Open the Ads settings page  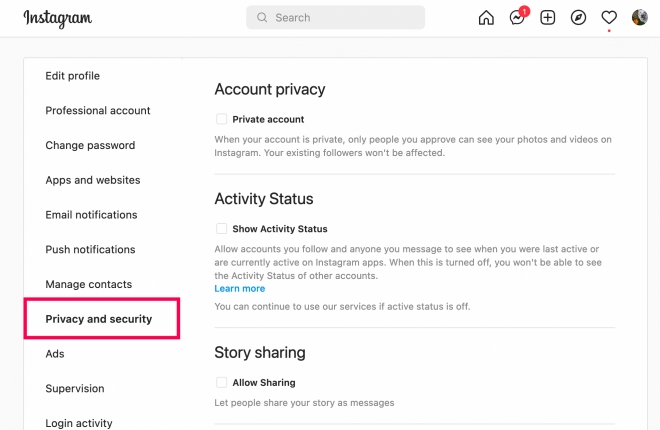(55, 354)
